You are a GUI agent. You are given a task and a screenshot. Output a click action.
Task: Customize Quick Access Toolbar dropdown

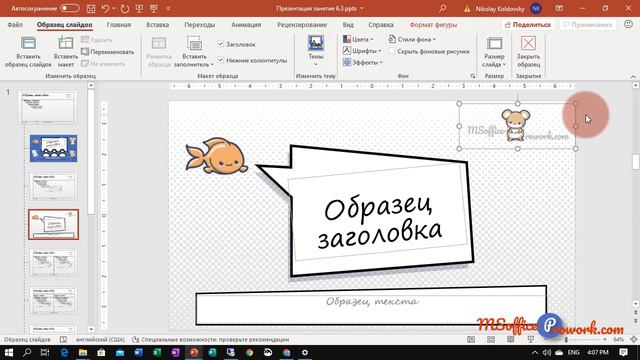click(168, 9)
